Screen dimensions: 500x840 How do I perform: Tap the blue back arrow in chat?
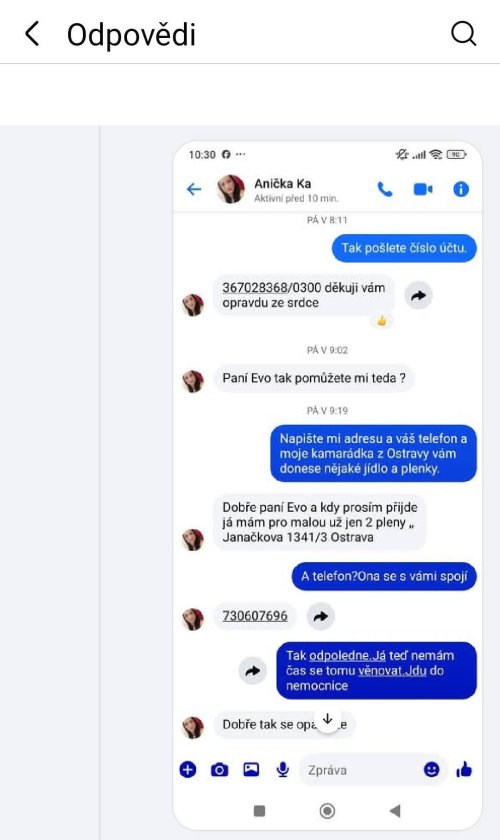193,189
